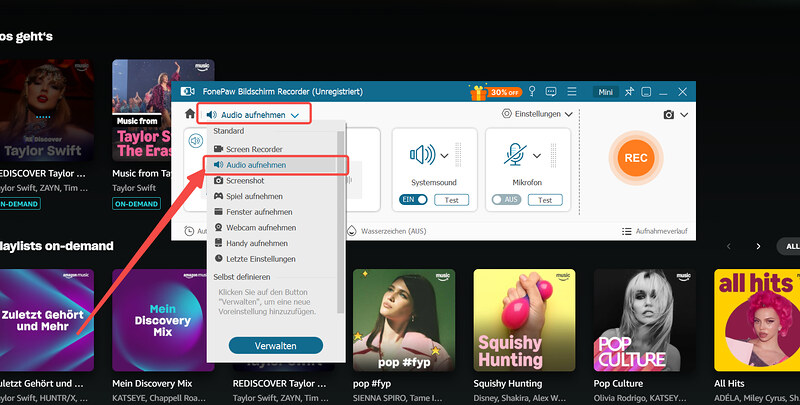Click the compact-view square icon beside the pin
This screenshot has width=800, height=405.
click(646, 92)
